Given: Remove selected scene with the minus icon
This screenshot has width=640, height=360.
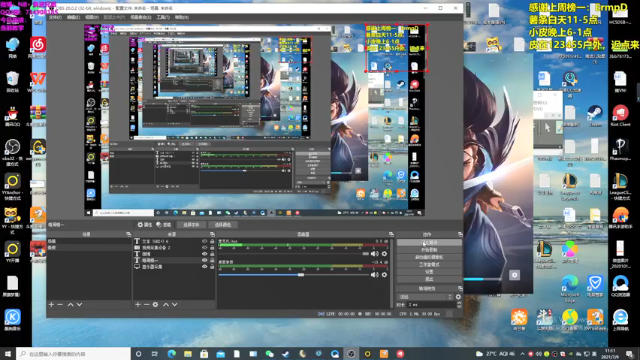Looking at the screenshot, I should click(x=60, y=304).
